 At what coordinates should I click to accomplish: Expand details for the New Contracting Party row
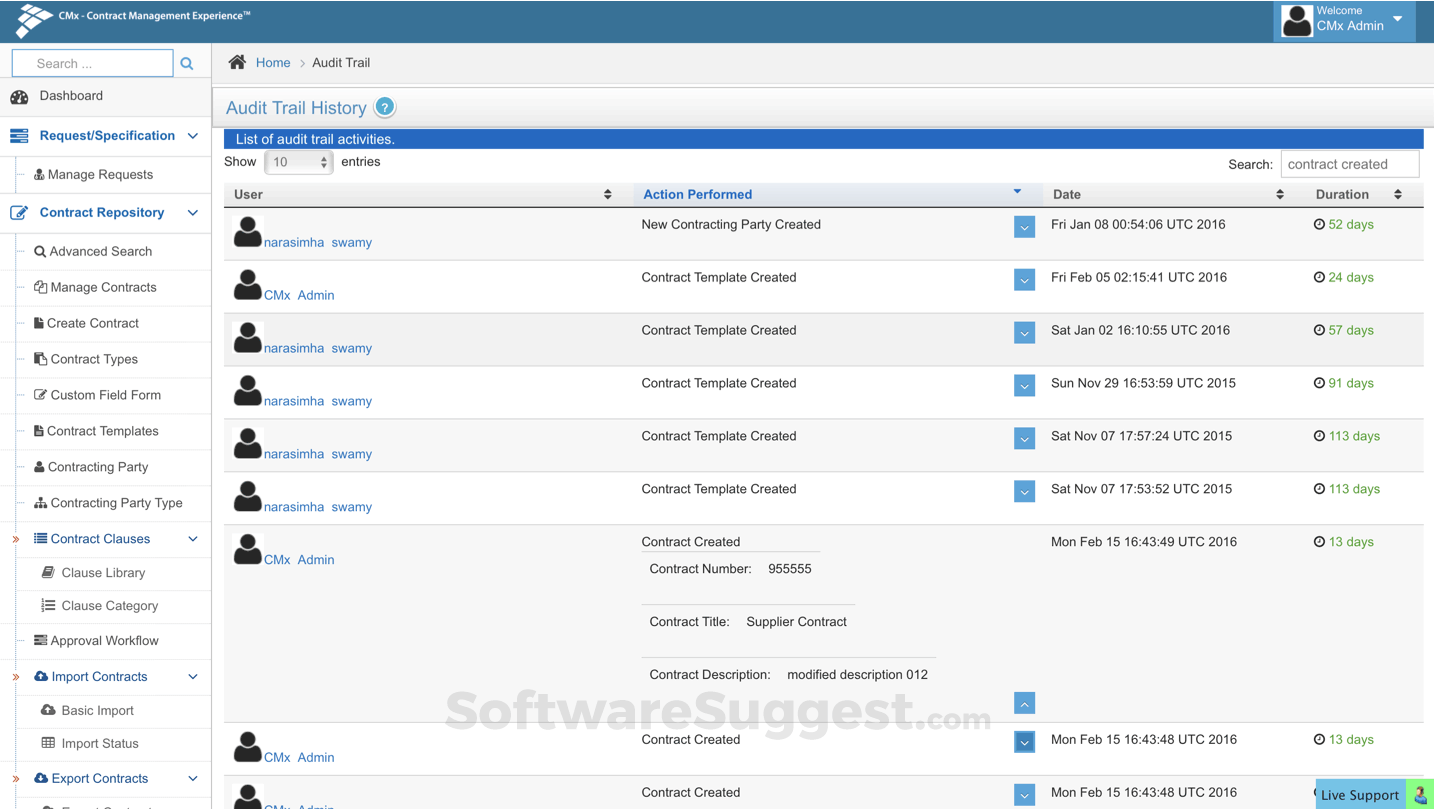[x=1023, y=227]
